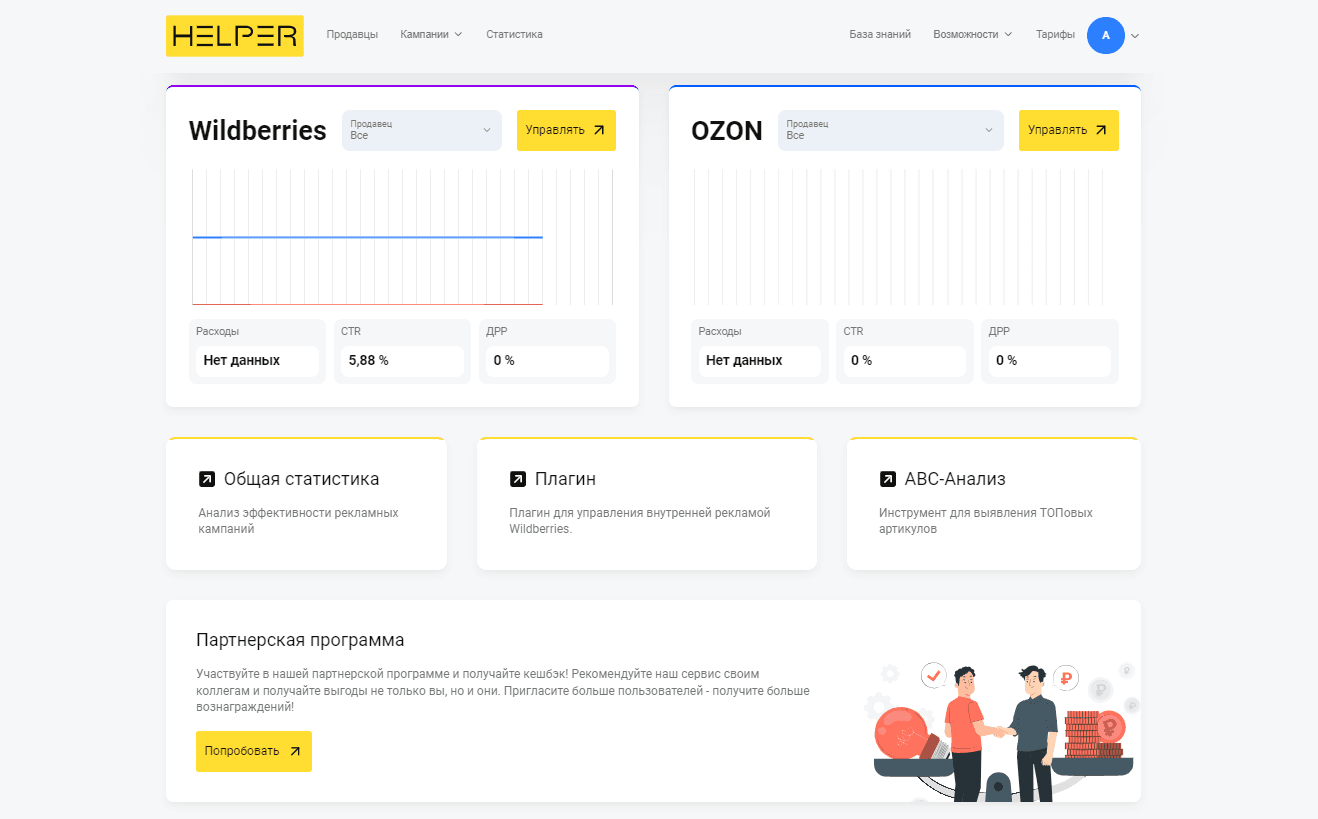This screenshot has height=819, width=1318.
Task: Open the Продавцы menu item
Action: (x=352, y=34)
